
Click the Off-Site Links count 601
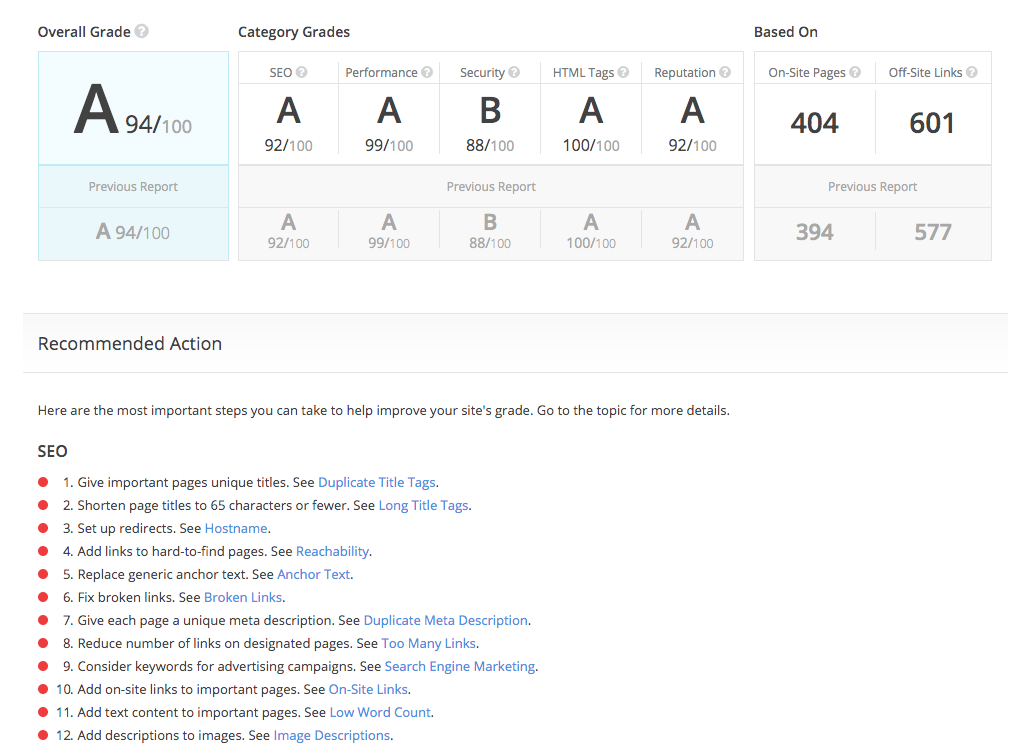(x=932, y=123)
